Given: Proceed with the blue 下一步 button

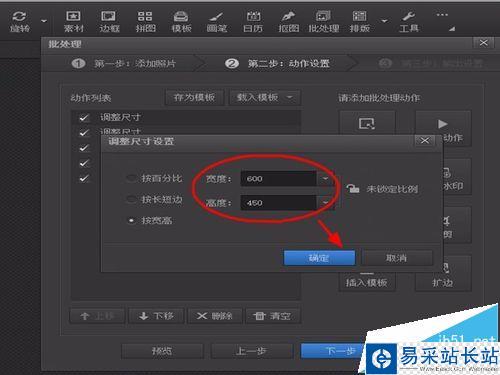Looking at the screenshot, I should (333, 351).
